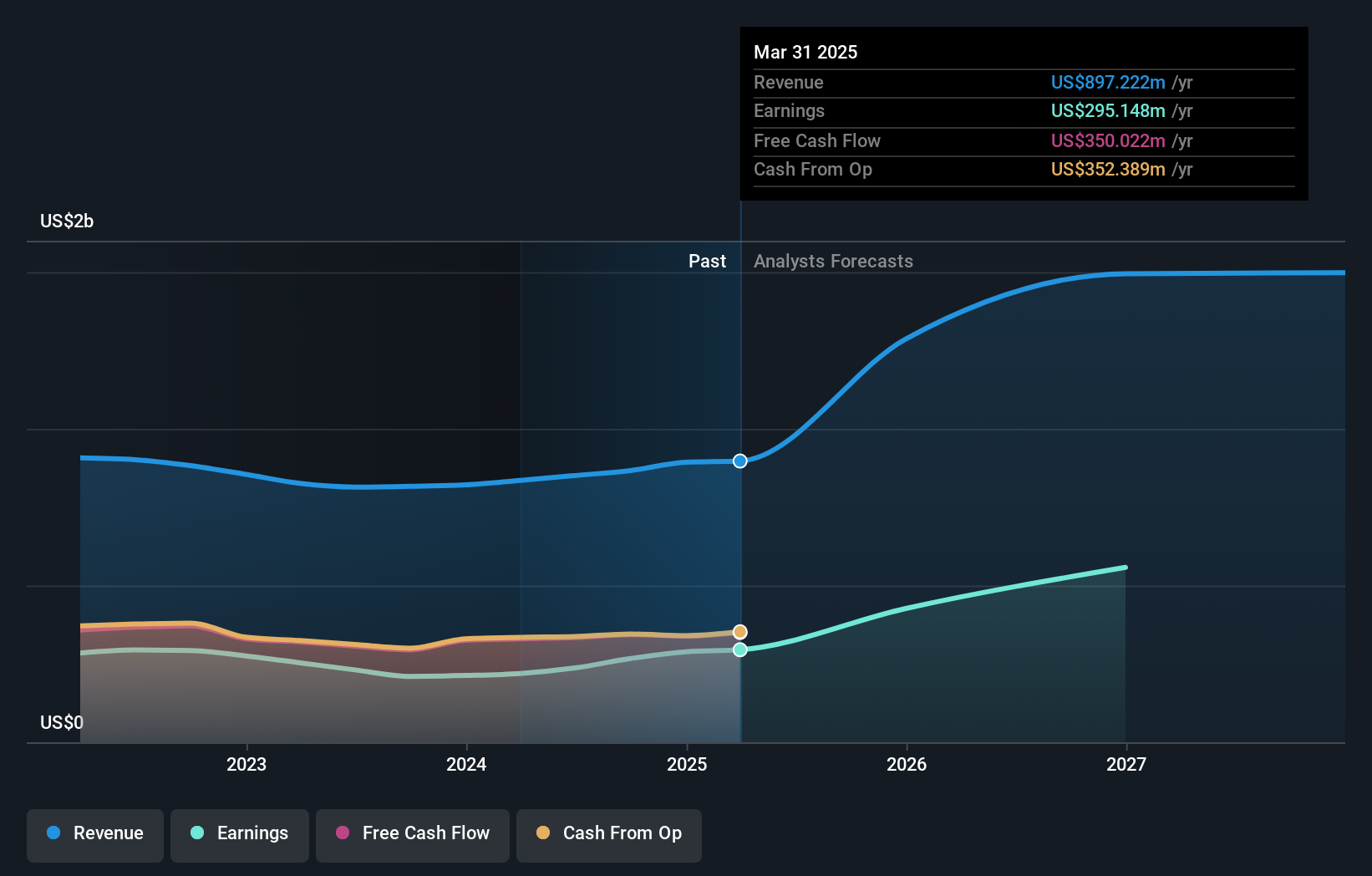The width and height of the screenshot is (1372, 876).
Task: Click the 2026 x-axis label
Action: (907, 764)
